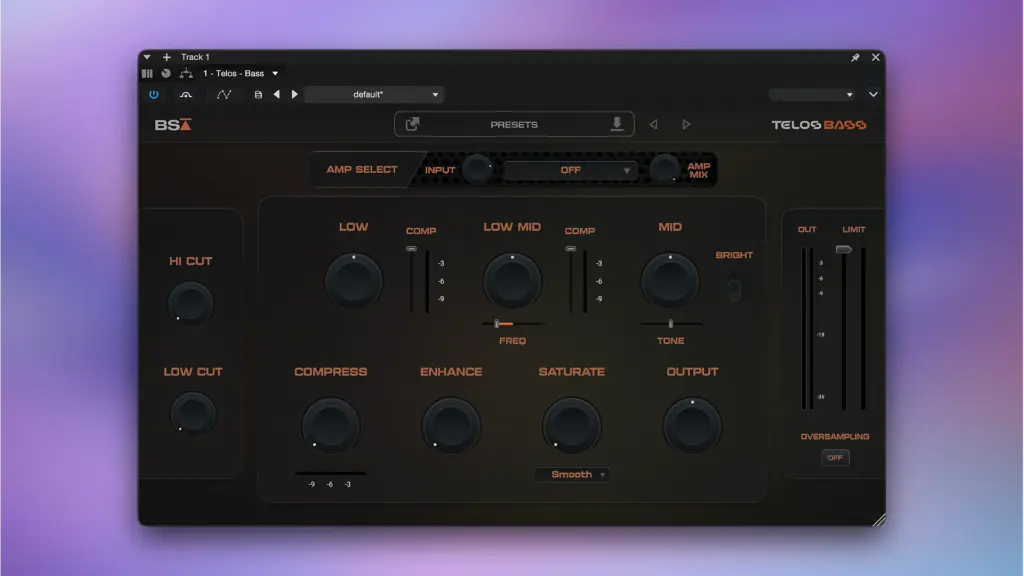The image size is (1024, 576).
Task: Click the add plugin plus icon
Action: 167,57
